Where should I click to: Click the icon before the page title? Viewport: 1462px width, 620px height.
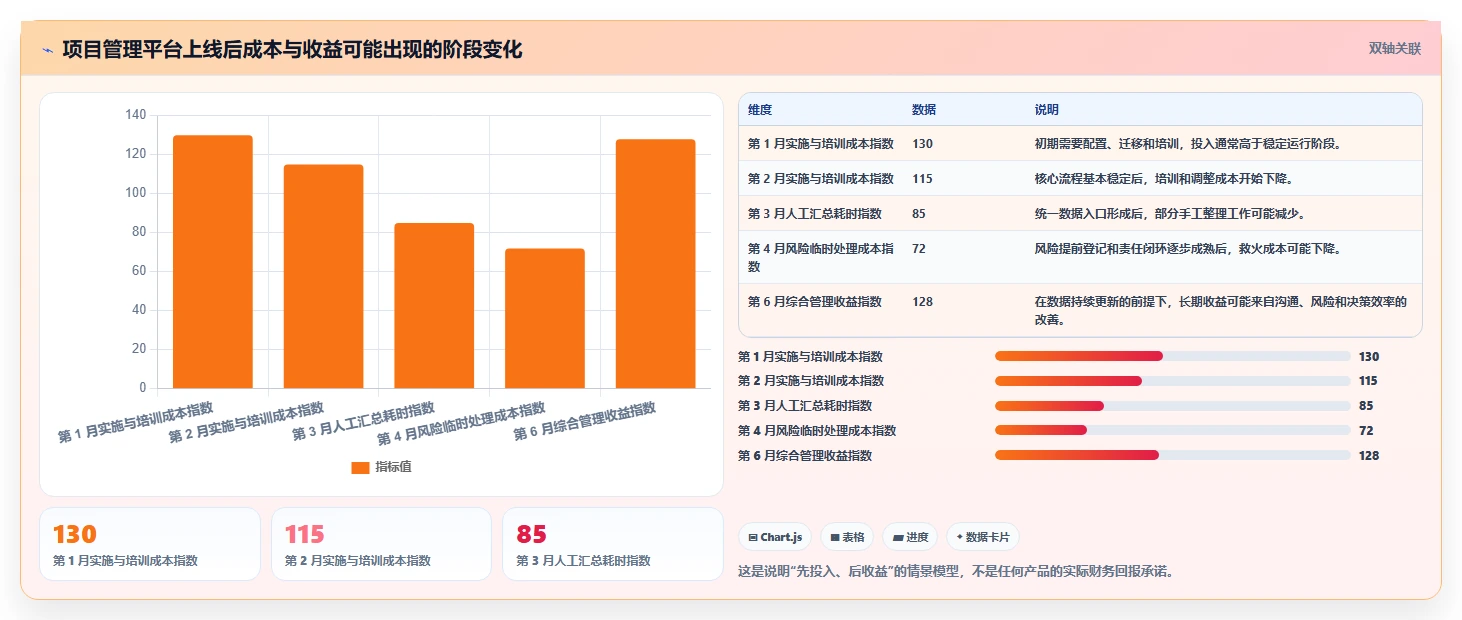(x=47, y=50)
